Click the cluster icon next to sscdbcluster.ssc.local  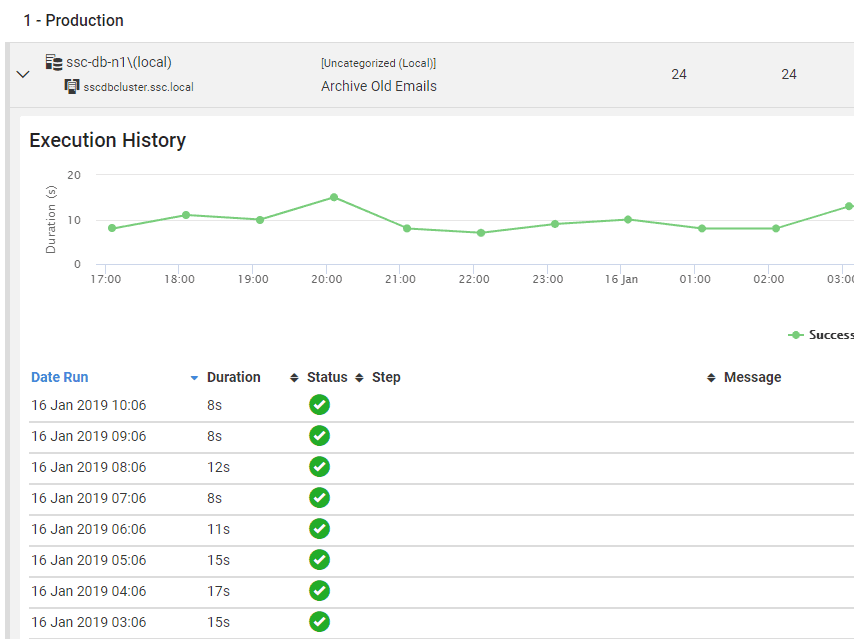click(x=71, y=86)
